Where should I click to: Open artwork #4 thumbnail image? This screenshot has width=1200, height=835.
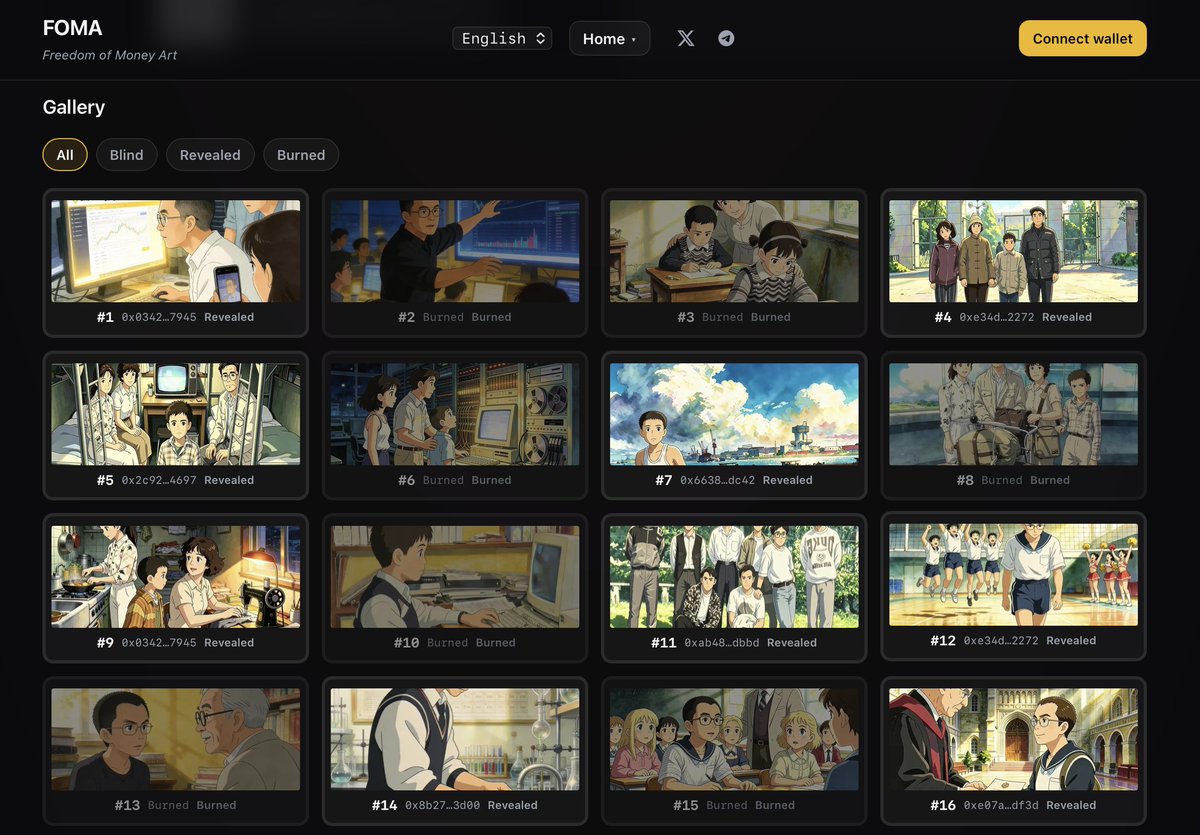click(1013, 251)
